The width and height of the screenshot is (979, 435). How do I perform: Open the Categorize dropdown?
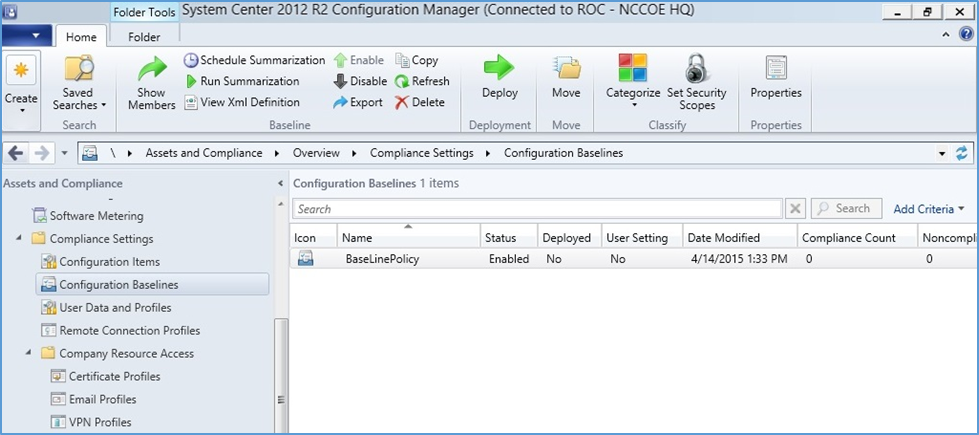pyautogui.click(x=633, y=83)
